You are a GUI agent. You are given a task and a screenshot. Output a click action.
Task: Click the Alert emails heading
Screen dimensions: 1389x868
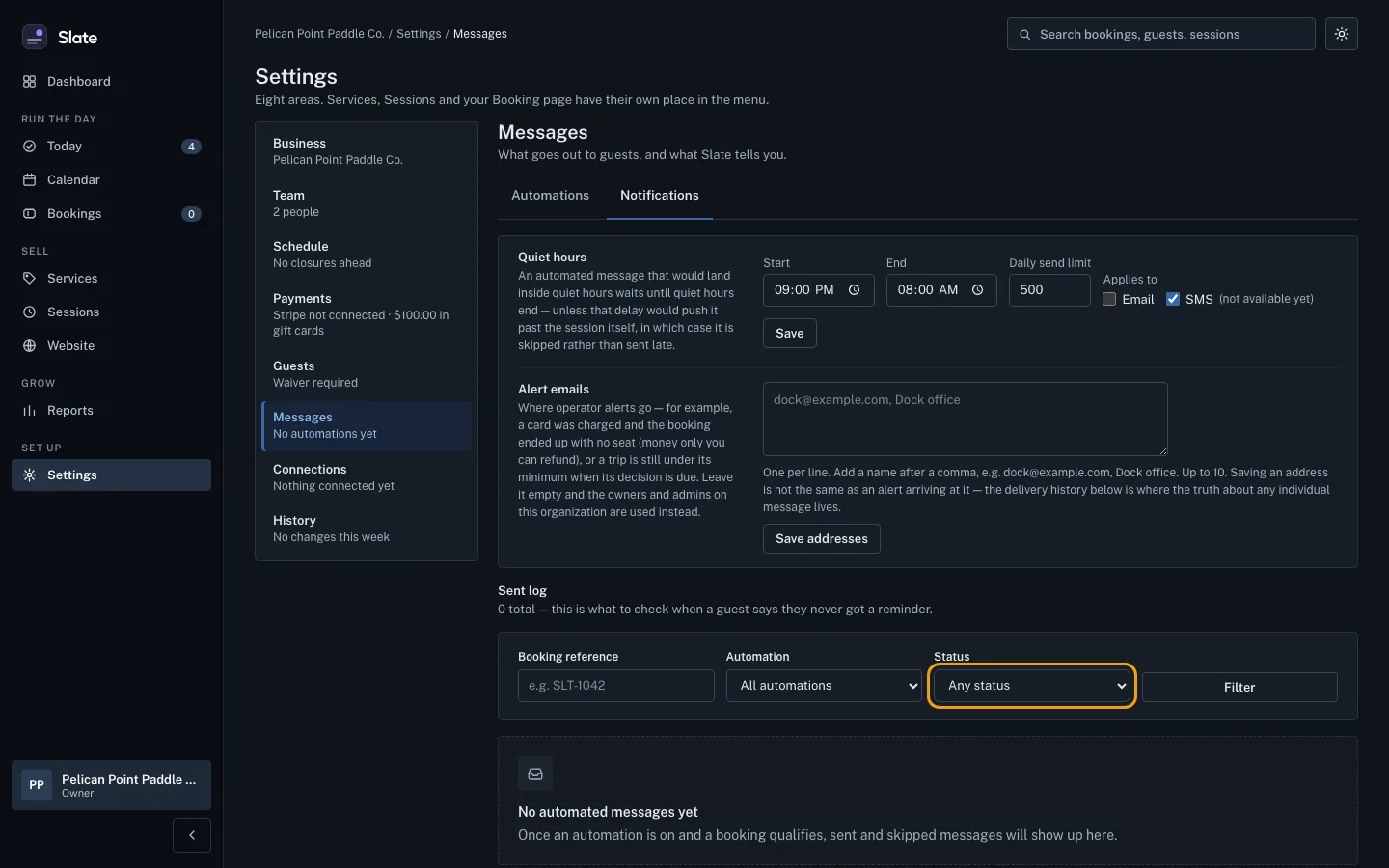(x=554, y=389)
